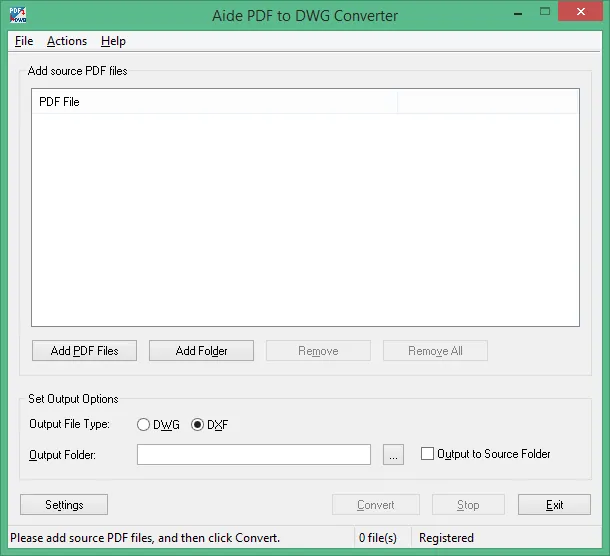
Task: Click the '0 file(s)' status bar entry
Action: coord(378,538)
